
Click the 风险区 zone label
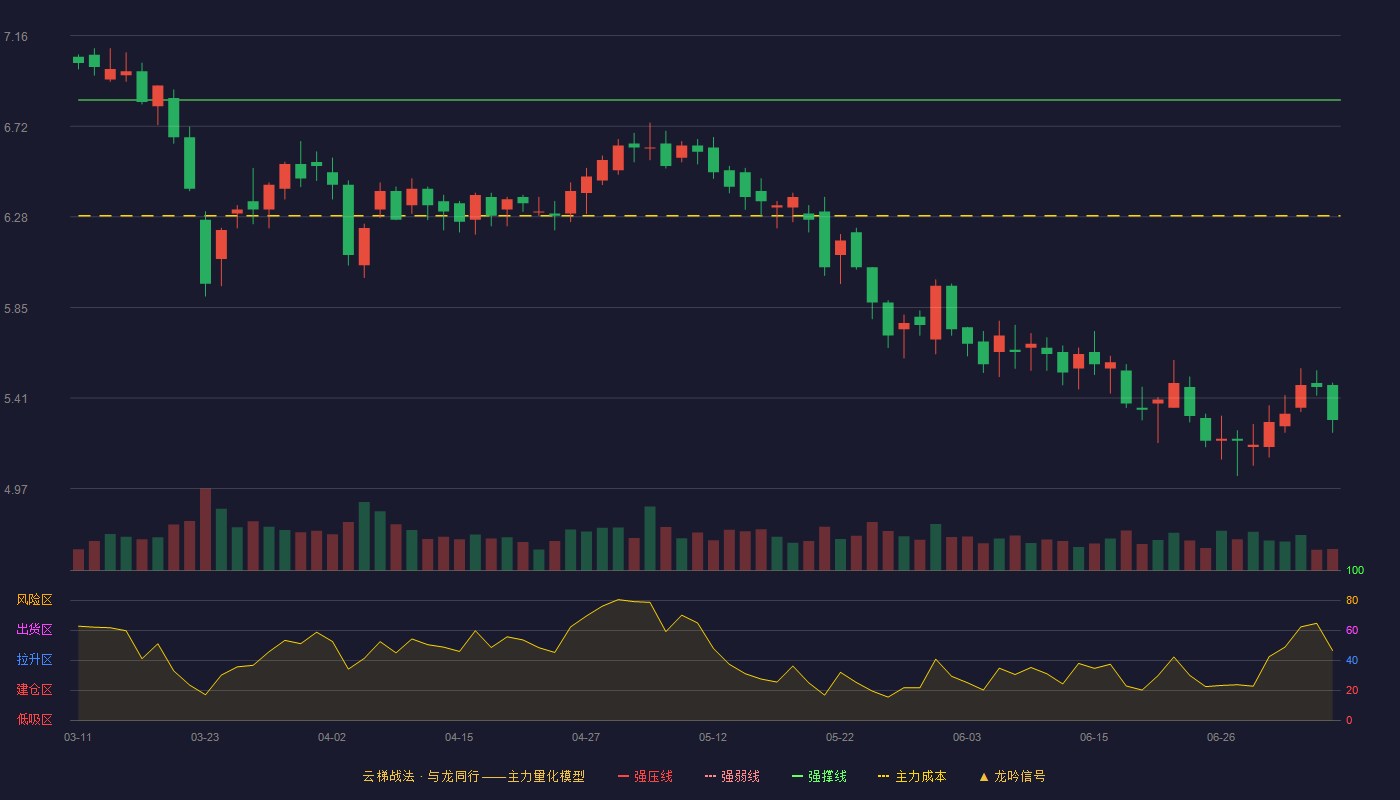coord(34,600)
